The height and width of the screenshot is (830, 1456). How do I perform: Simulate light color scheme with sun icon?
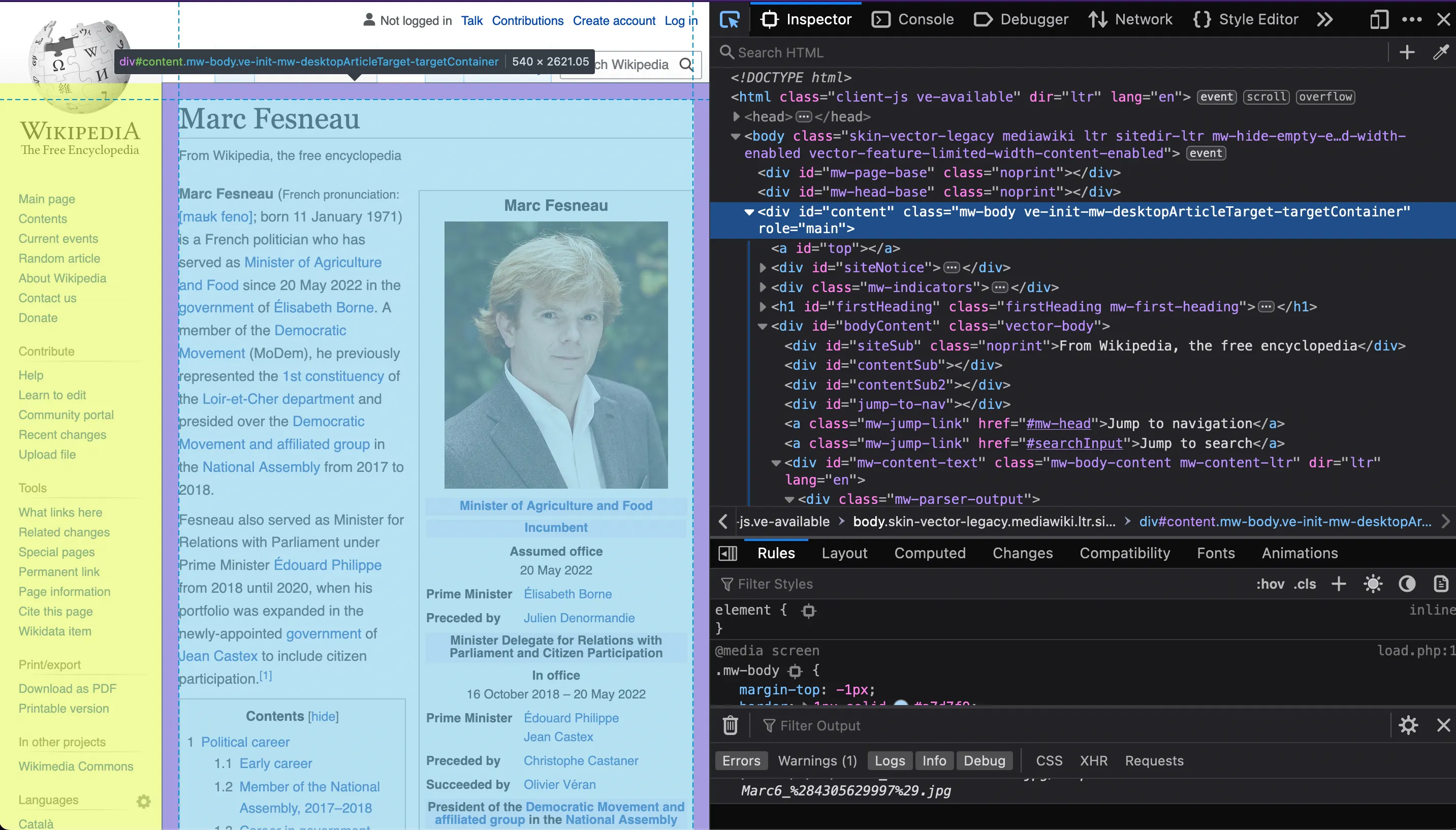coord(1373,583)
